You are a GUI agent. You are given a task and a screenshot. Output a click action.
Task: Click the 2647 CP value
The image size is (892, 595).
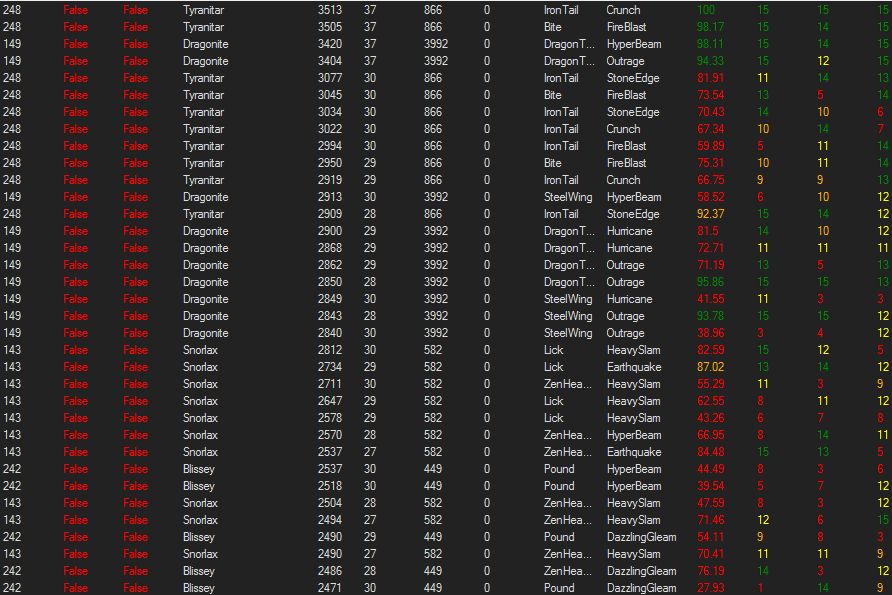(x=329, y=402)
